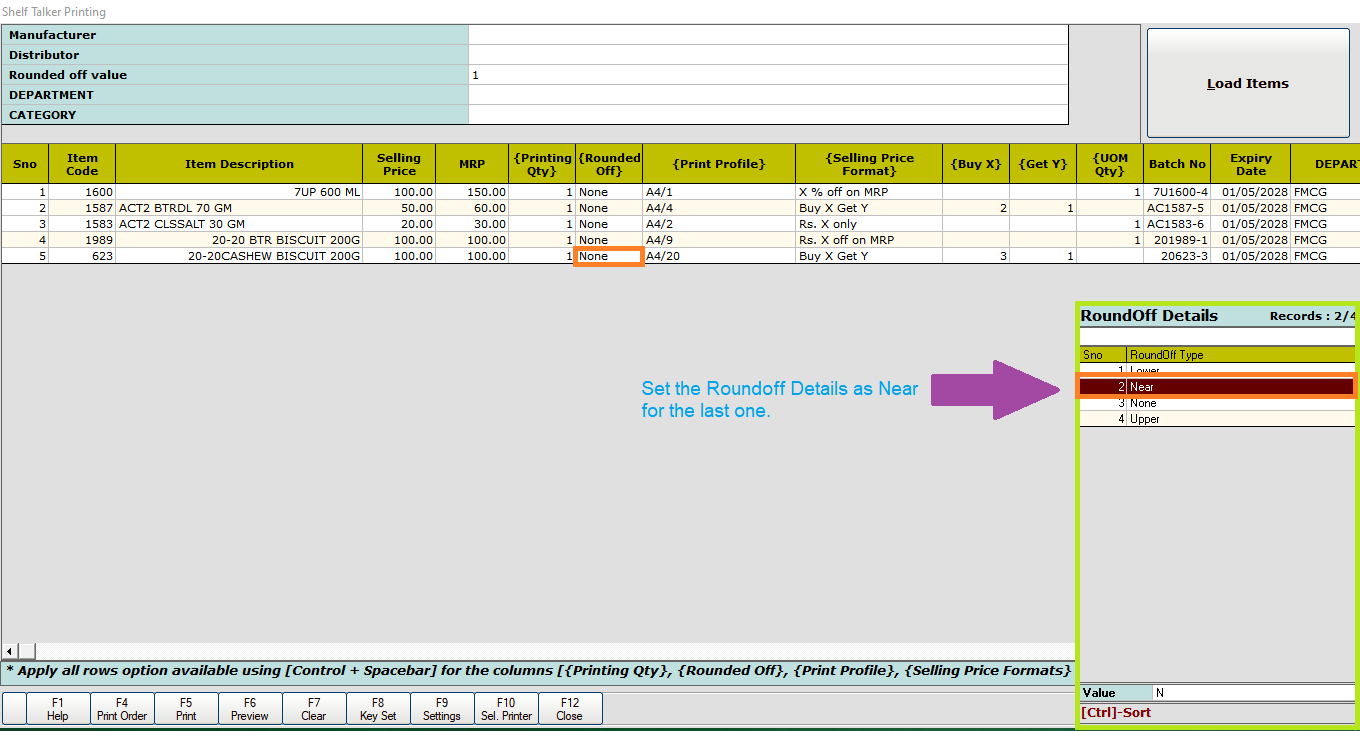Click F4 Print Order button
The height and width of the screenshot is (731, 1360).
coord(122,709)
